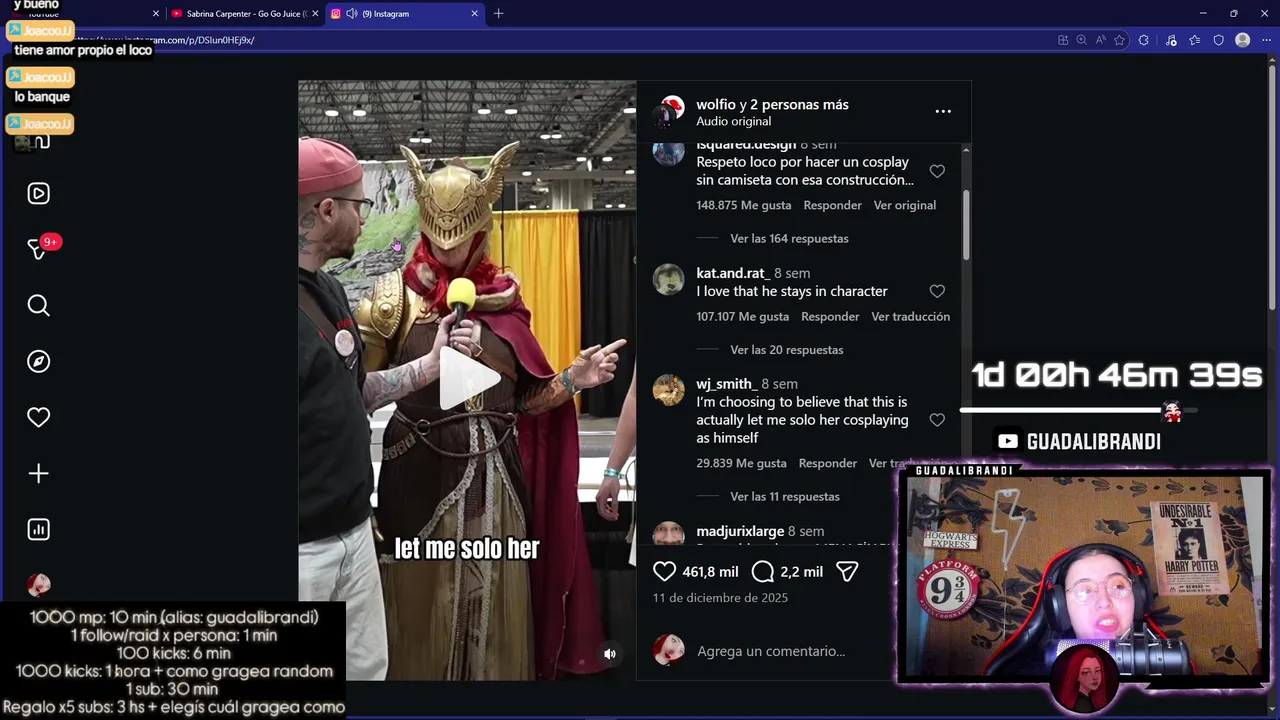Open a new browser tab
1280x720 pixels.
tap(498, 13)
